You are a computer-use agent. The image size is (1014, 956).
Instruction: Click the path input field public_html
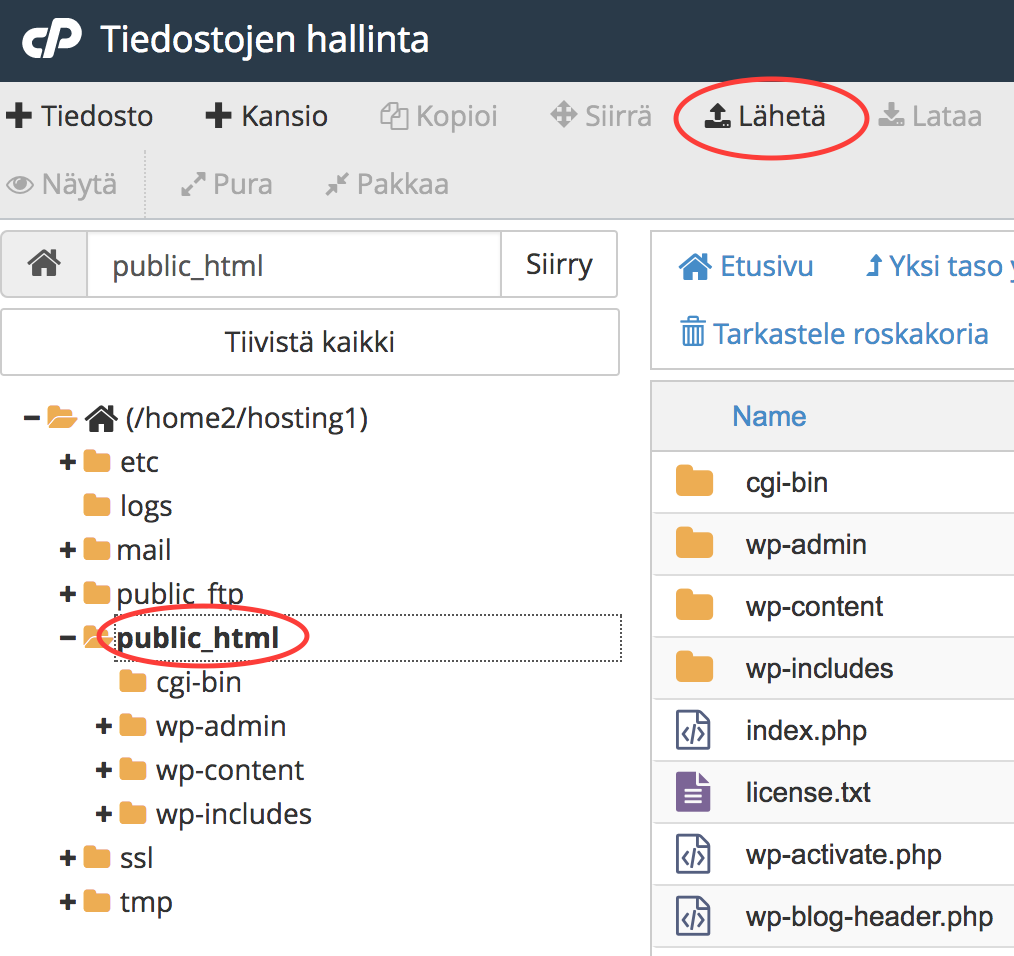coord(293,266)
